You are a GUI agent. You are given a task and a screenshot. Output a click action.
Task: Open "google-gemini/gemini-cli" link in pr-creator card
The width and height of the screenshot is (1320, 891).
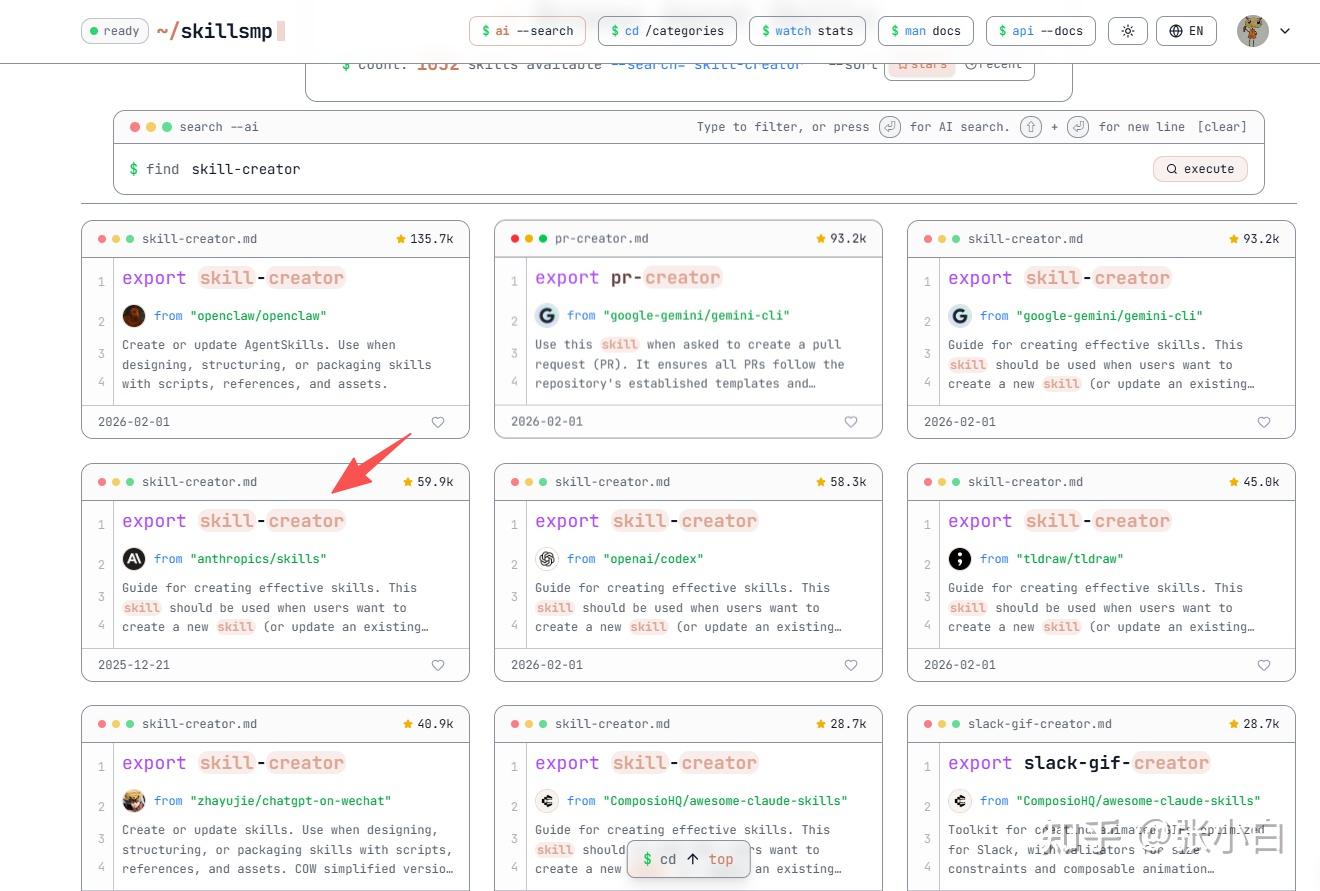(x=696, y=316)
